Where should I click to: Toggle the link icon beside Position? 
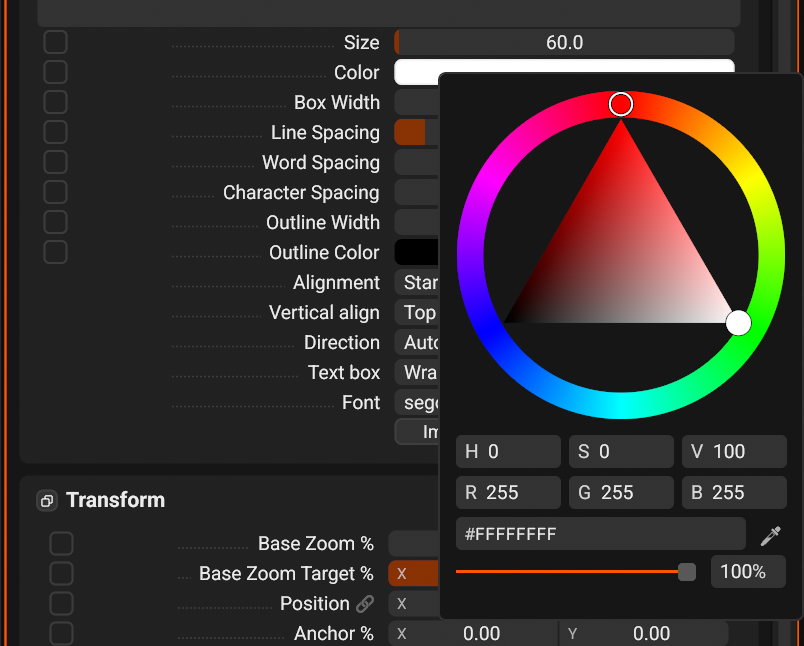[x=365, y=603]
